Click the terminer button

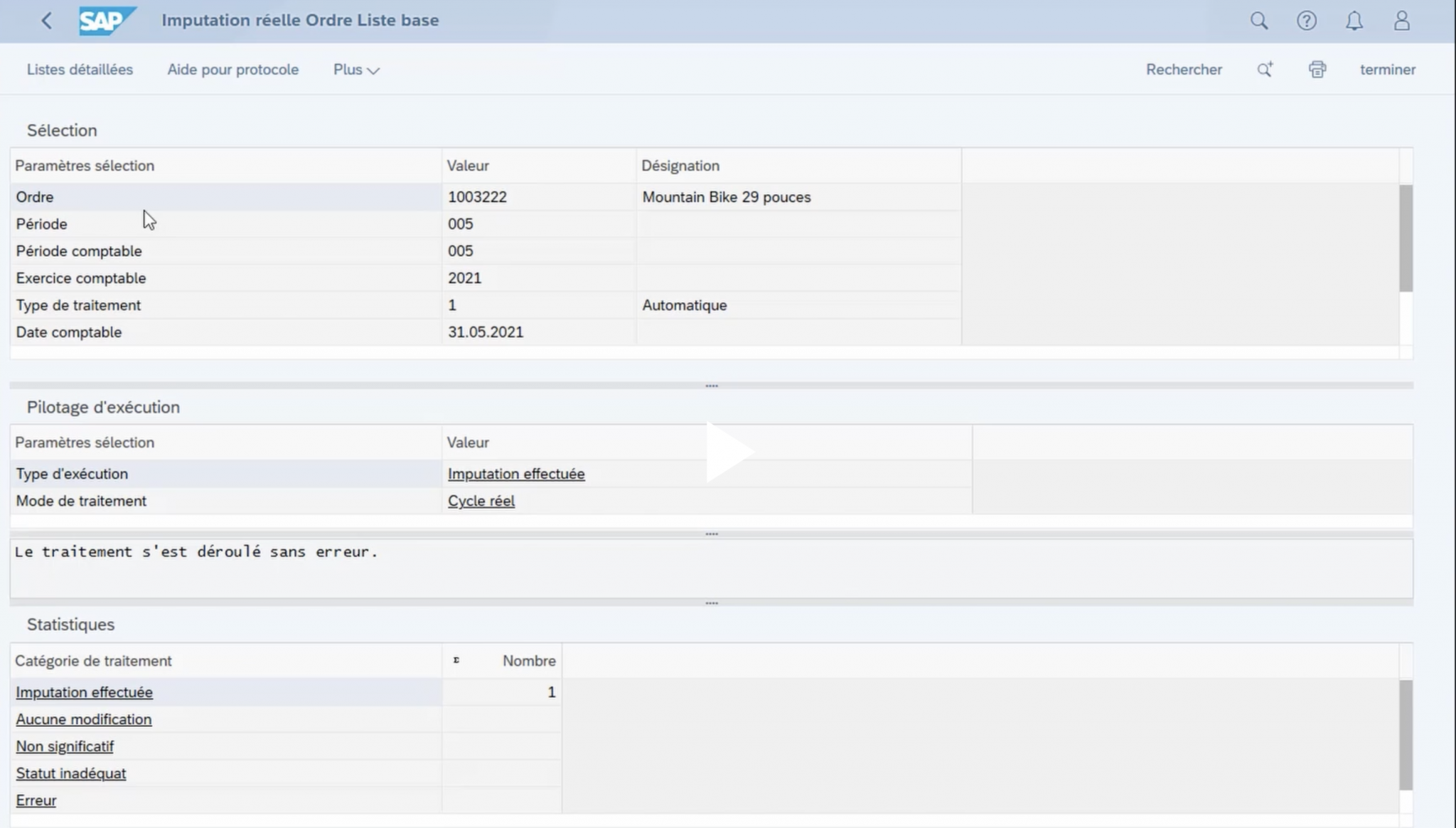[x=1387, y=70]
